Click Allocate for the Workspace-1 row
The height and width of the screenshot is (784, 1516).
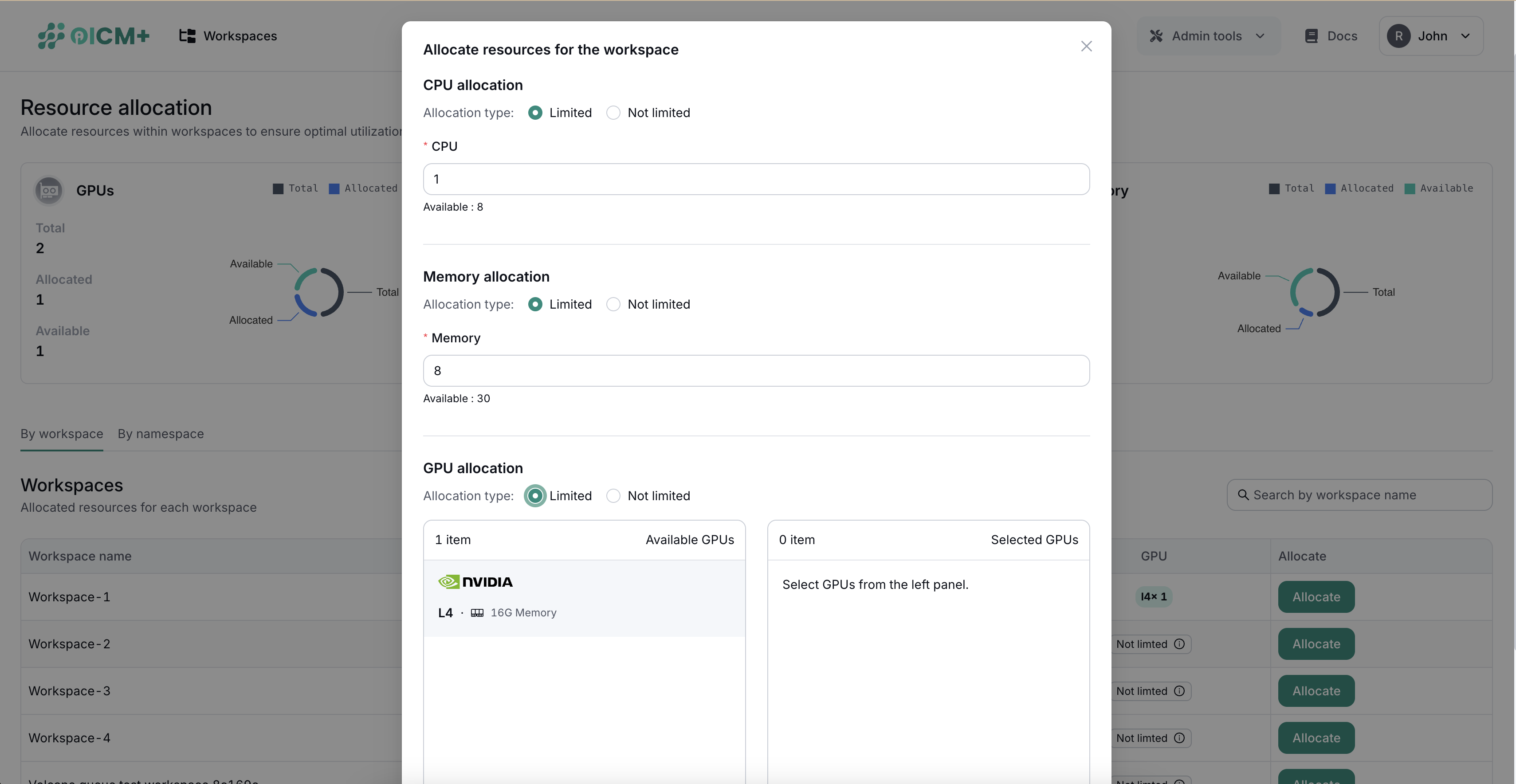[1316, 596]
